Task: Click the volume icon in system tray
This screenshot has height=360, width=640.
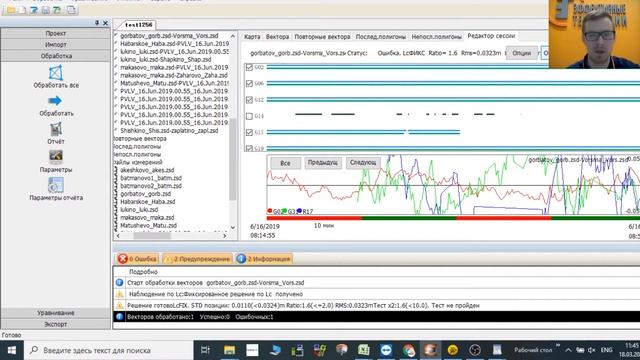Action: click(x=592, y=350)
